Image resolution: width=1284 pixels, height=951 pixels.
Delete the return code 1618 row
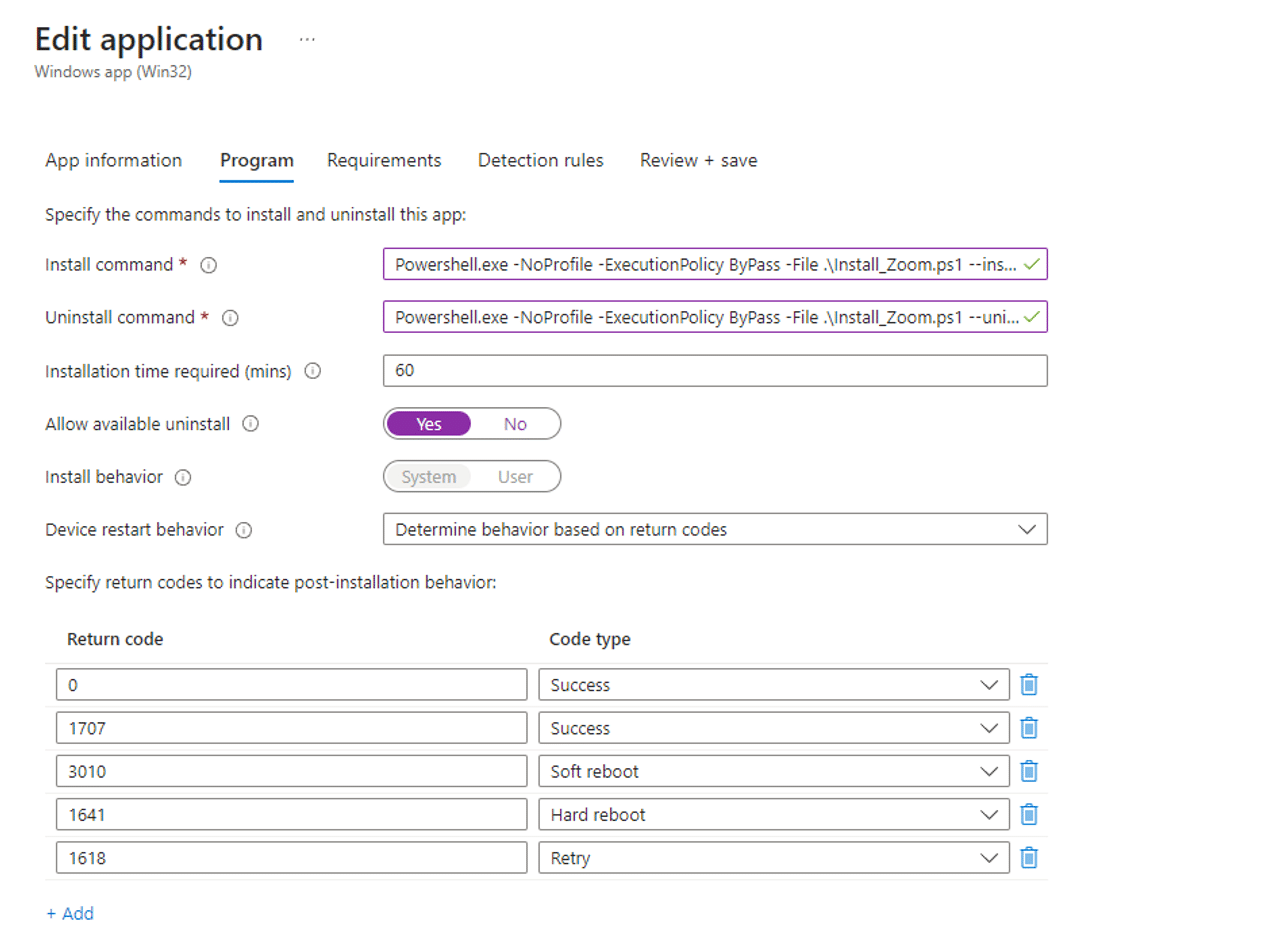point(1028,857)
